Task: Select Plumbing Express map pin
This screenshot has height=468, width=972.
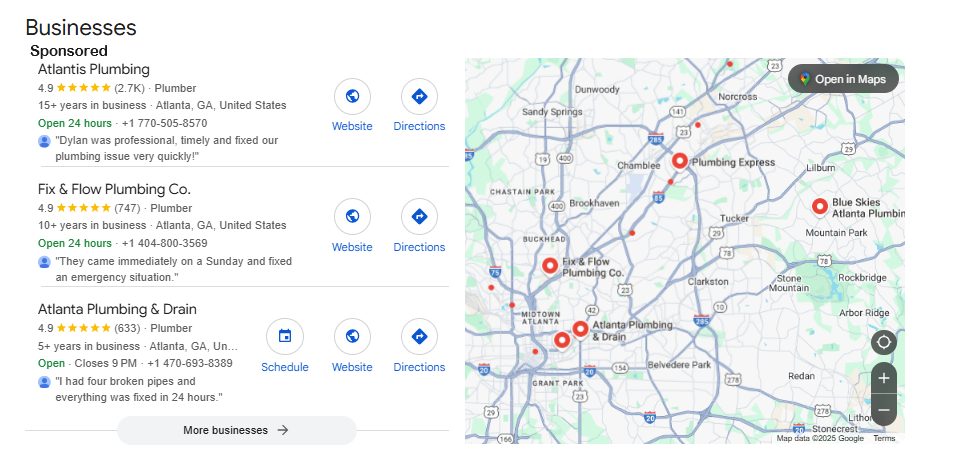Action: click(x=679, y=161)
